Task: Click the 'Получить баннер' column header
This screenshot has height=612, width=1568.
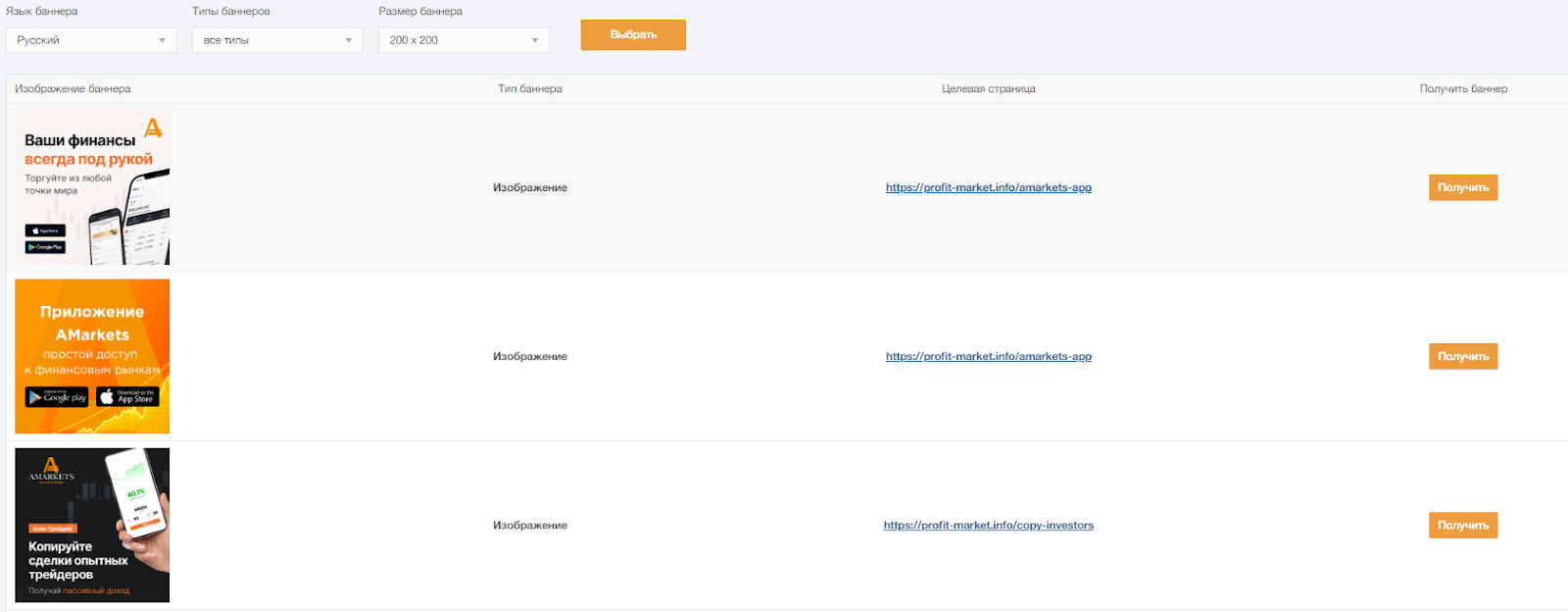Action: pos(1463,88)
